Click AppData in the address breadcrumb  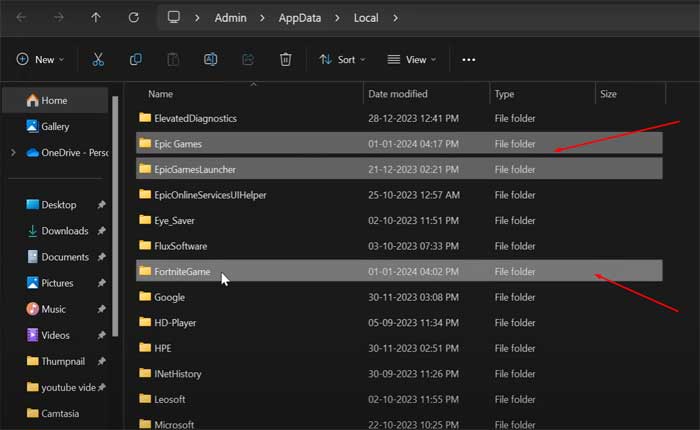tap(299, 18)
